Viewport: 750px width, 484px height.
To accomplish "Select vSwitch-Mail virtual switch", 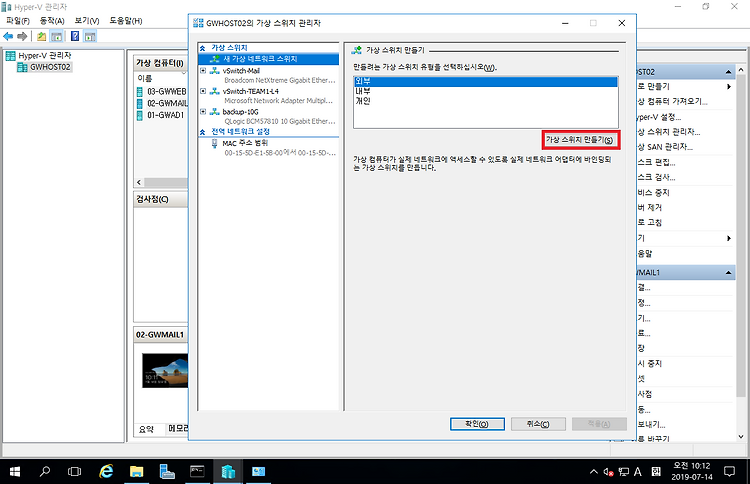I will 241,71.
